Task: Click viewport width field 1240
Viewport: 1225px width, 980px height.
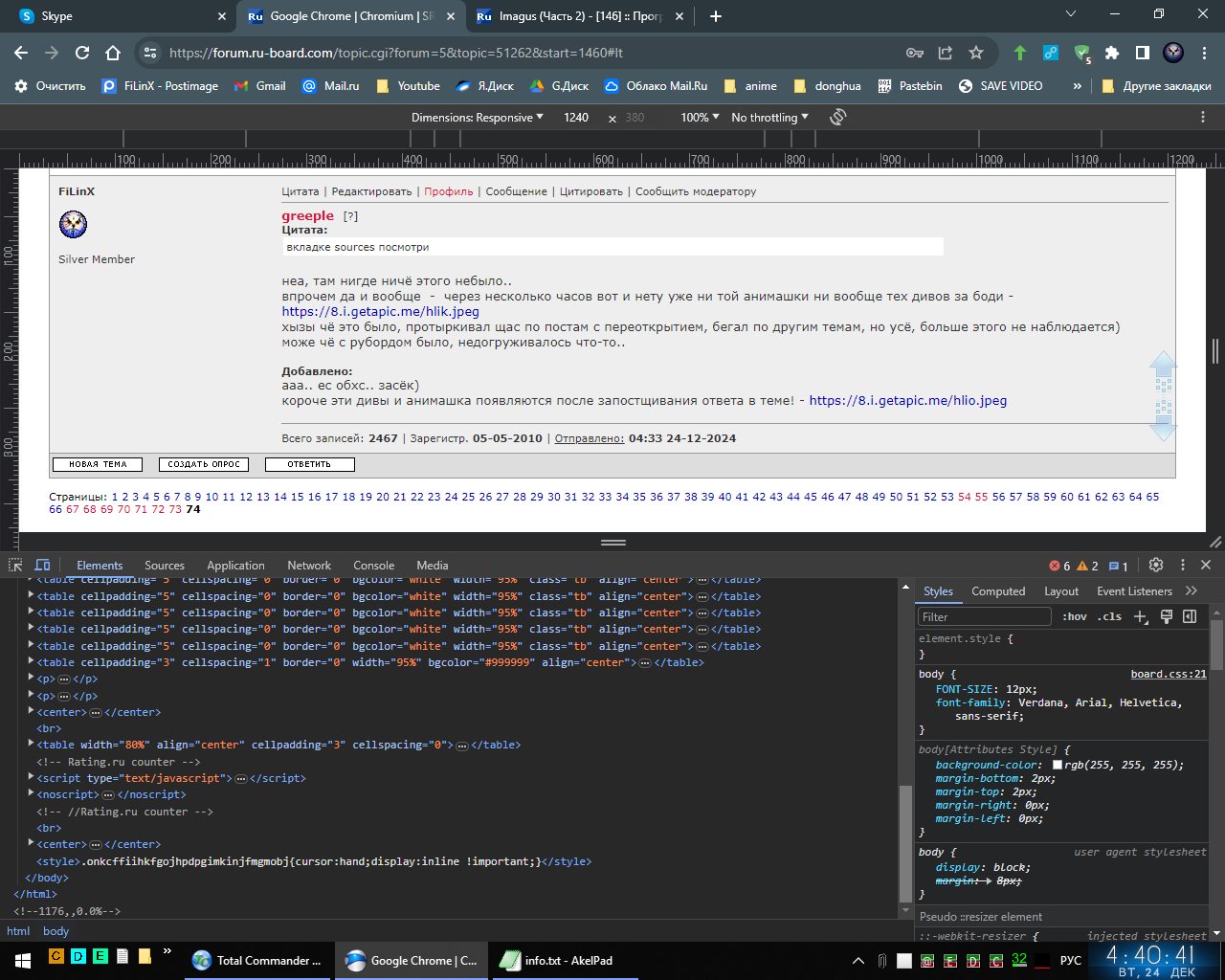Action: coord(576,117)
